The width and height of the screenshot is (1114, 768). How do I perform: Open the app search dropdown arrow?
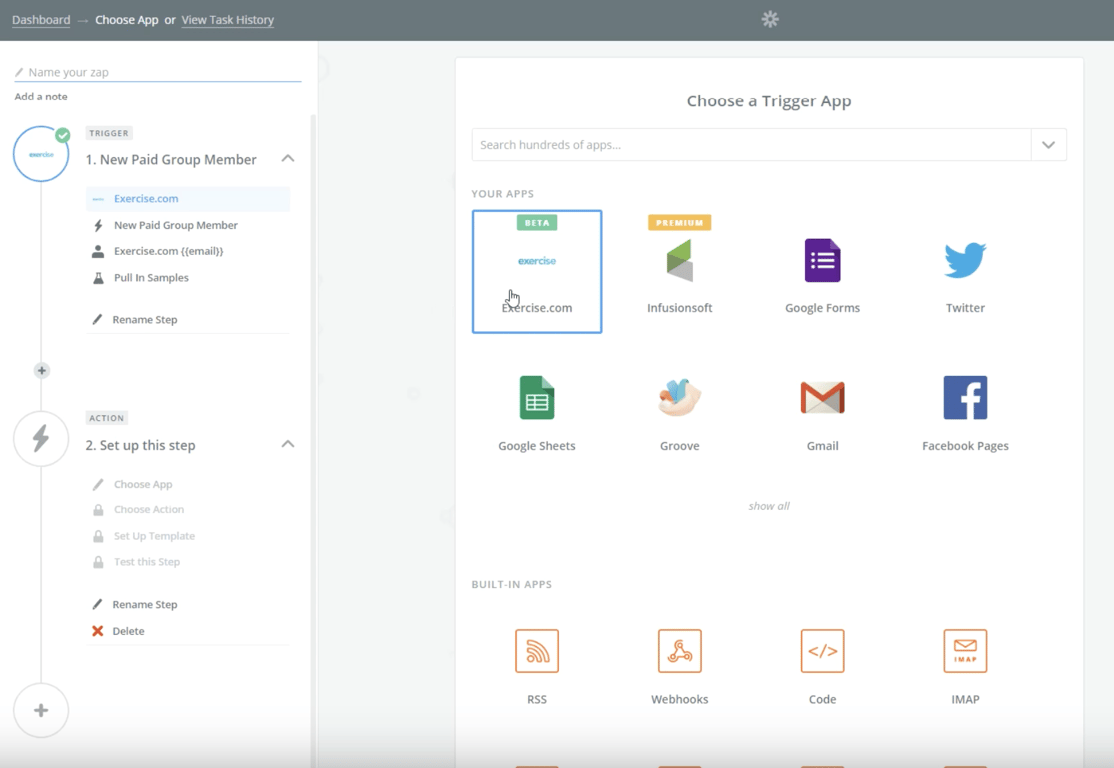(1048, 145)
